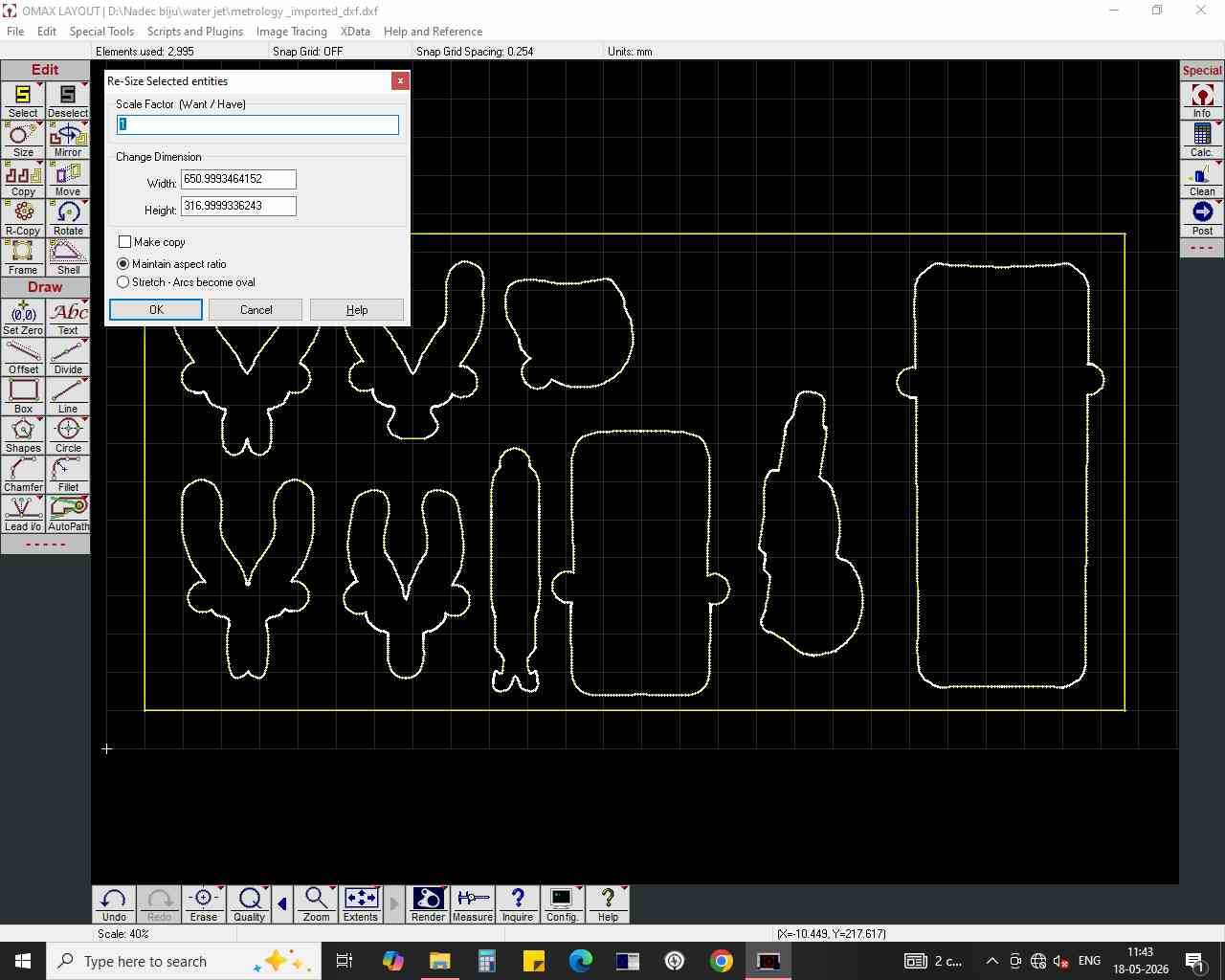The height and width of the screenshot is (980, 1225).
Task: Click the Render button
Action: coord(428,904)
